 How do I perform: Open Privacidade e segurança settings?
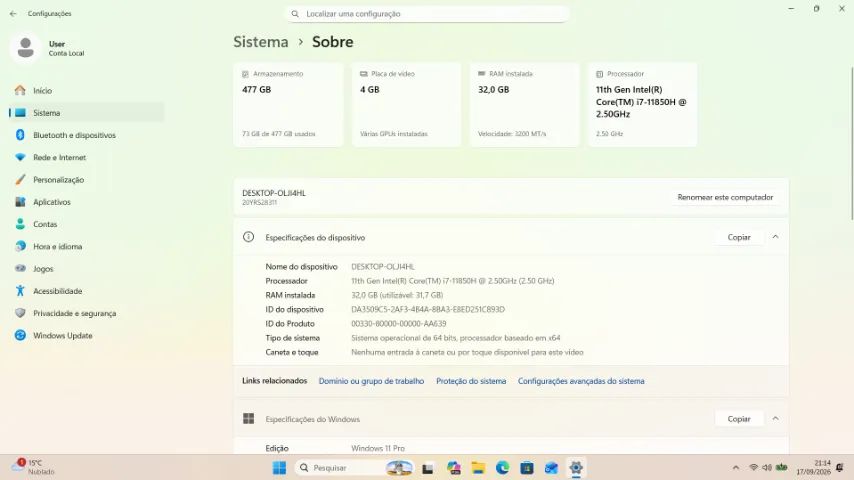tap(87, 314)
